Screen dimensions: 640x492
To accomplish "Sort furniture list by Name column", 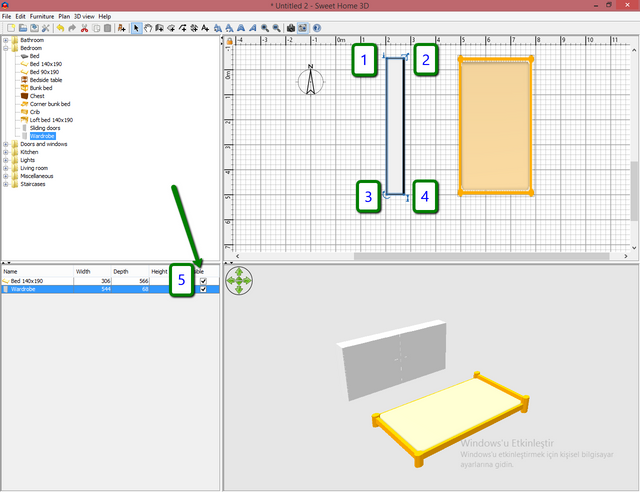I will click(38, 272).
